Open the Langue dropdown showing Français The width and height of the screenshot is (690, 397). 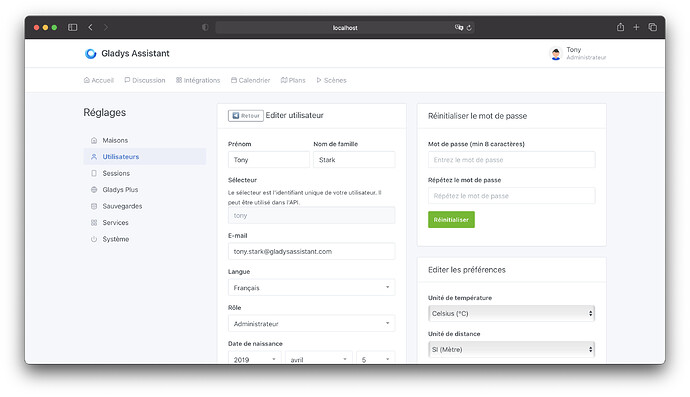click(x=312, y=287)
